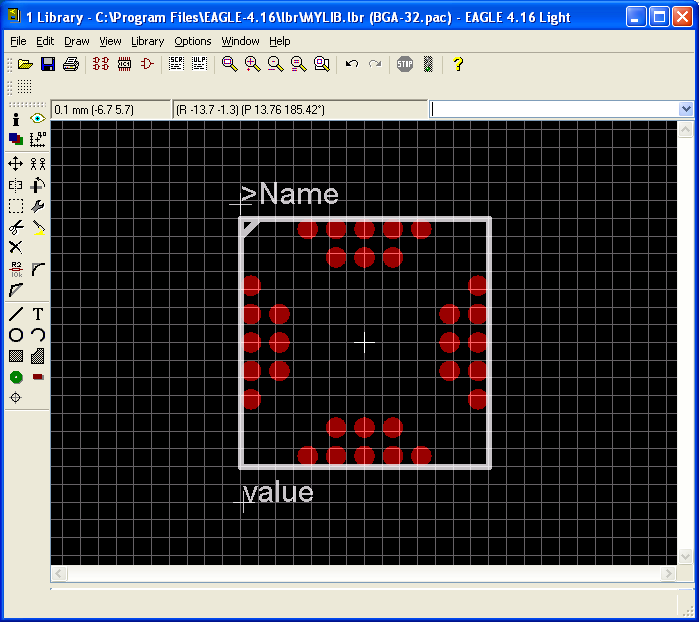Select the Text tool
699x622 pixels.
[38, 314]
